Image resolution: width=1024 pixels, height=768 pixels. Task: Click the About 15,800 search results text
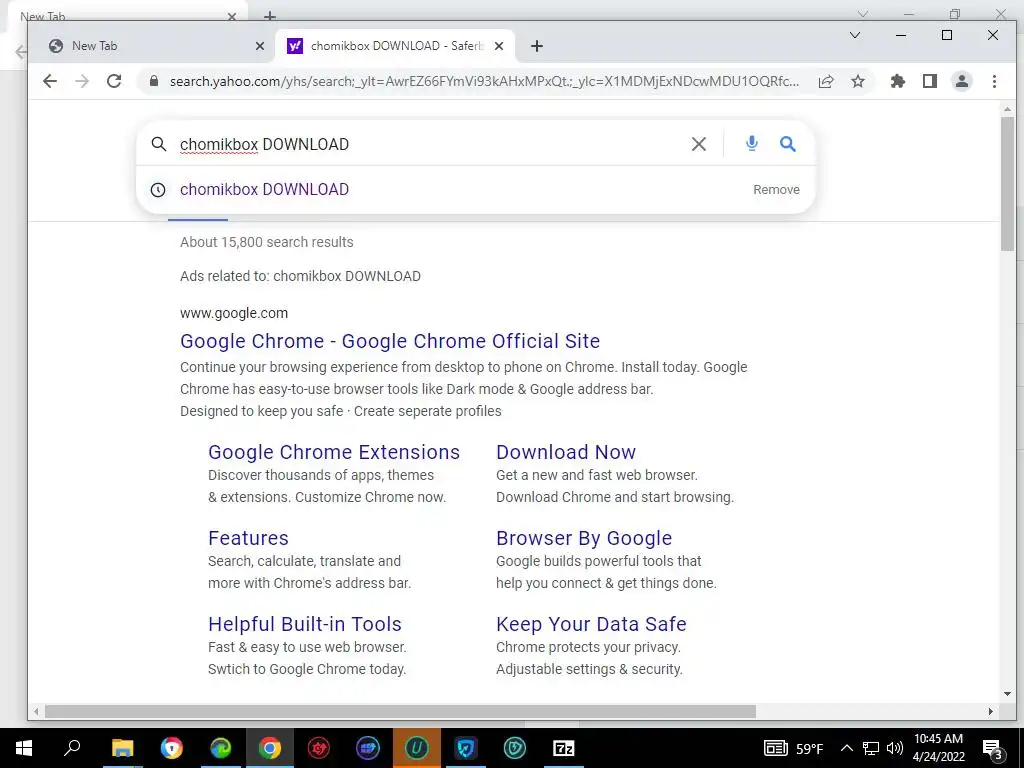click(266, 242)
